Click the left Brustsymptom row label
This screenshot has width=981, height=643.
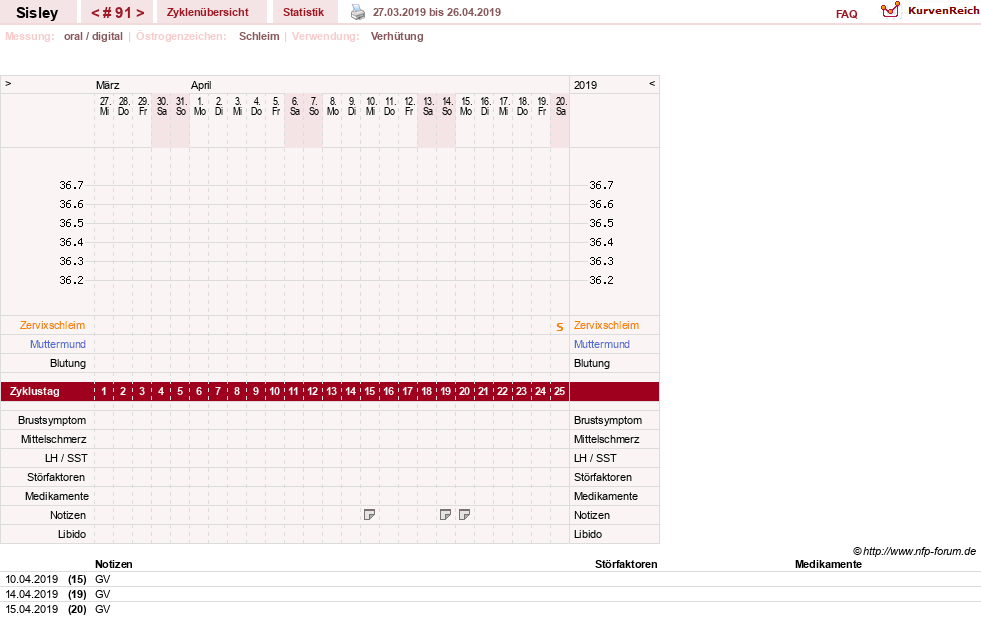(x=52, y=420)
